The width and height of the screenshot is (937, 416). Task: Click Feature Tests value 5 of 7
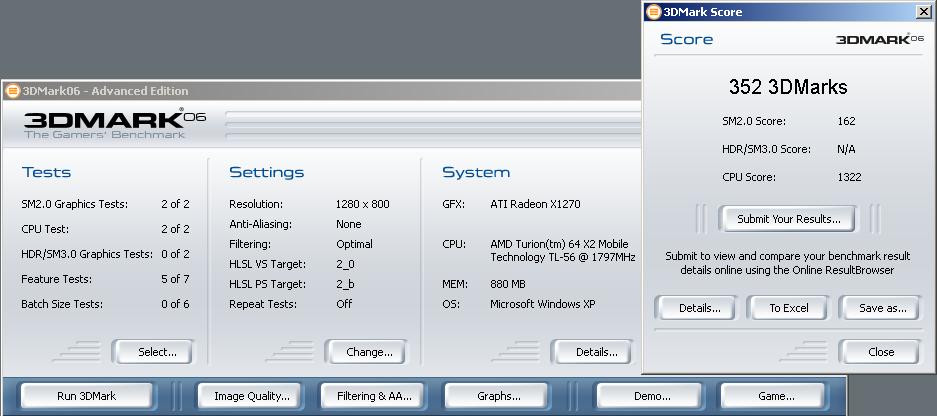tap(175, 279)
